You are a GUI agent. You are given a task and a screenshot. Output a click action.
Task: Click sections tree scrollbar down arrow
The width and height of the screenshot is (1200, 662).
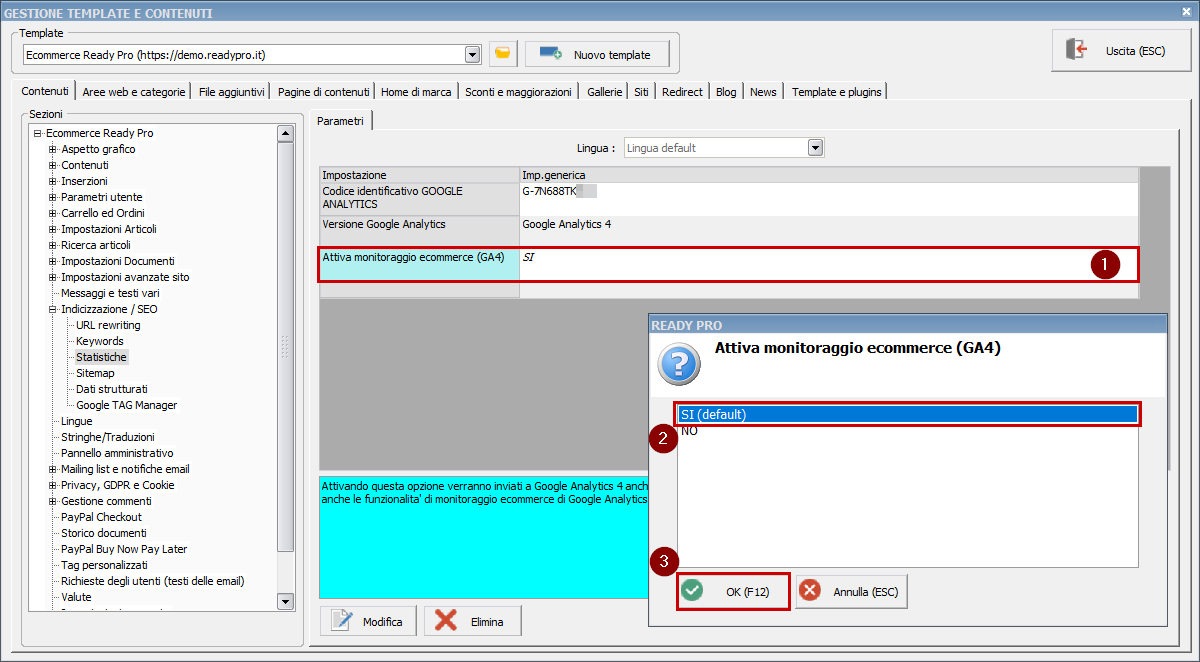(285, 601)
